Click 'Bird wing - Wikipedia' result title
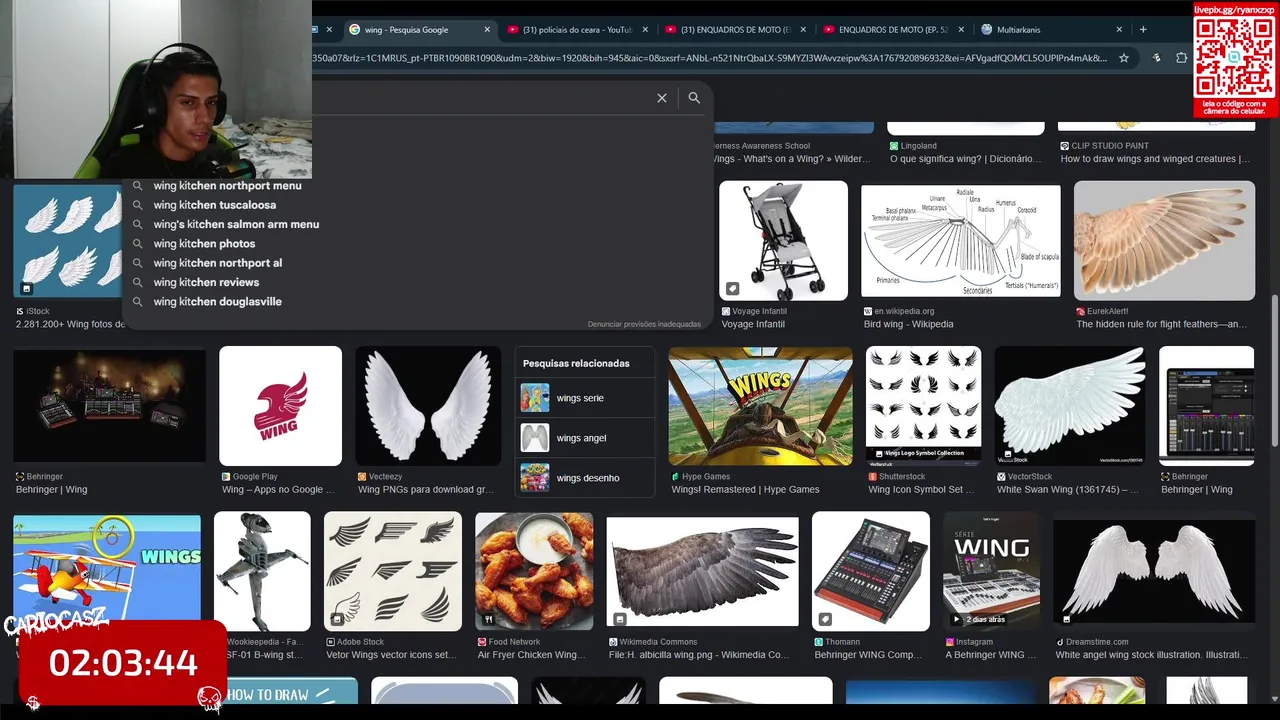Screen dimensions: 1280x720 pyautogui.click(x=908, y=325)
